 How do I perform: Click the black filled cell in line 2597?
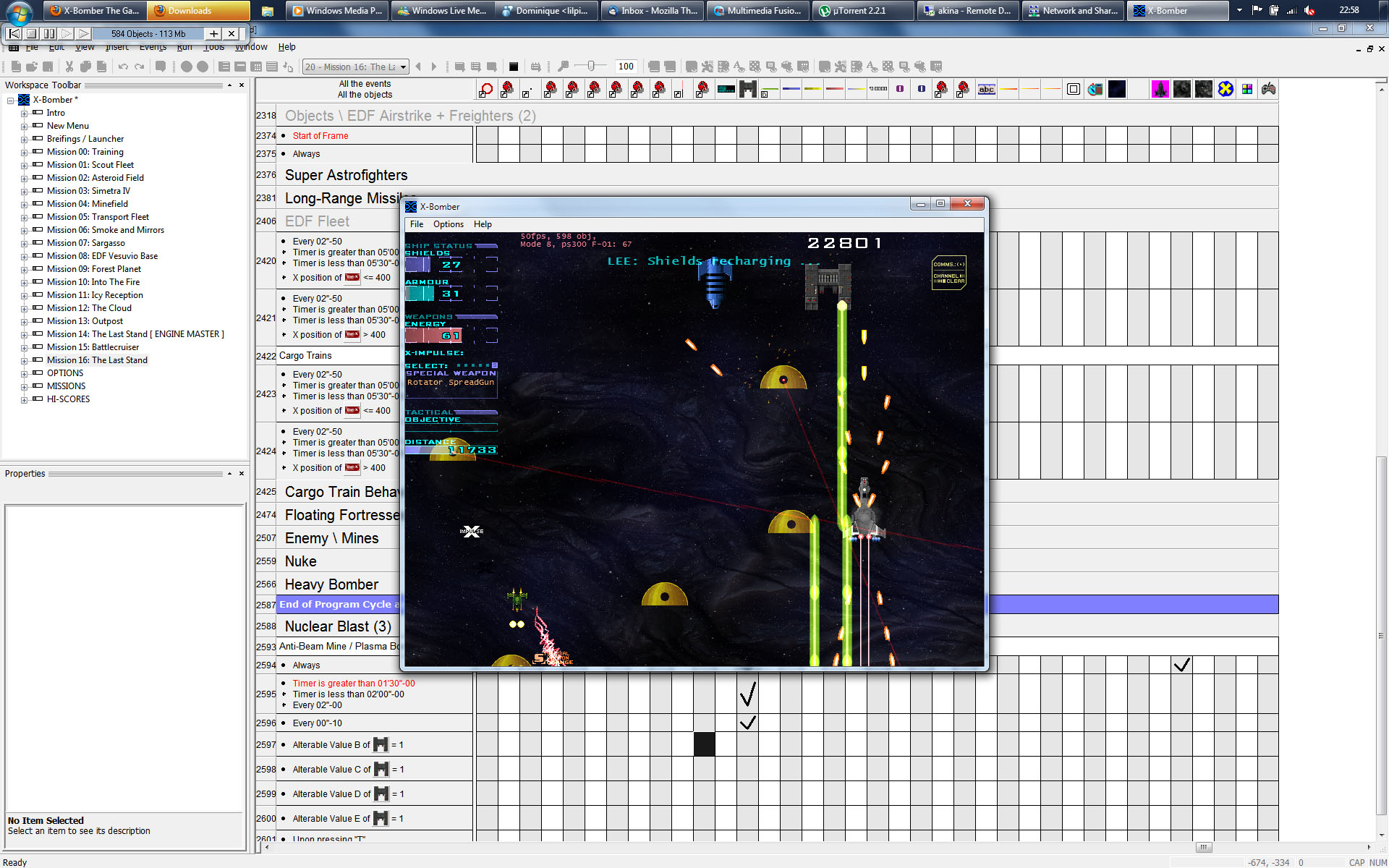[705, 744]
